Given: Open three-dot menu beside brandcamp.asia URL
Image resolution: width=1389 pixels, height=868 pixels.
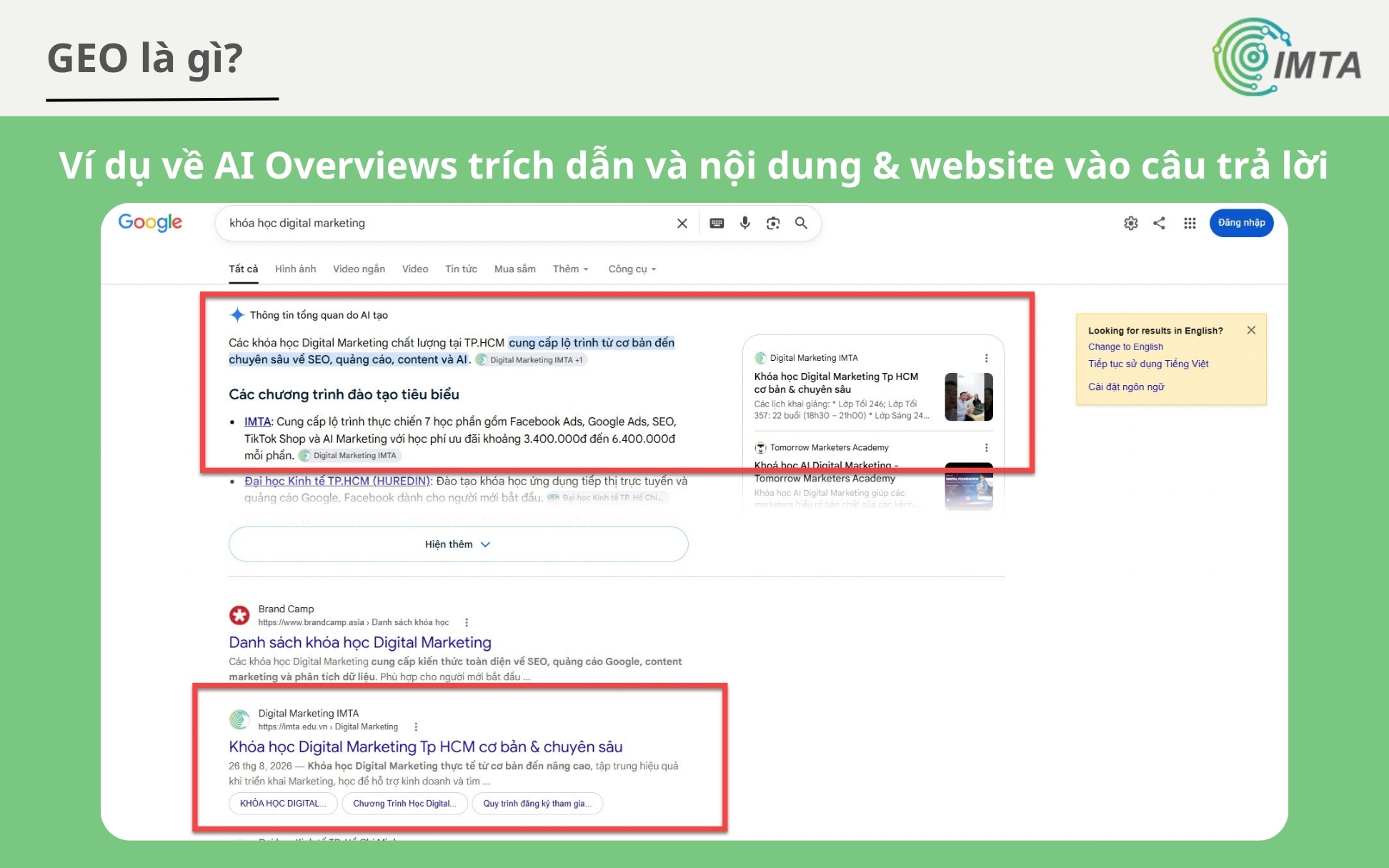Looking at the screenshot, I should click(x=467, y=622).
